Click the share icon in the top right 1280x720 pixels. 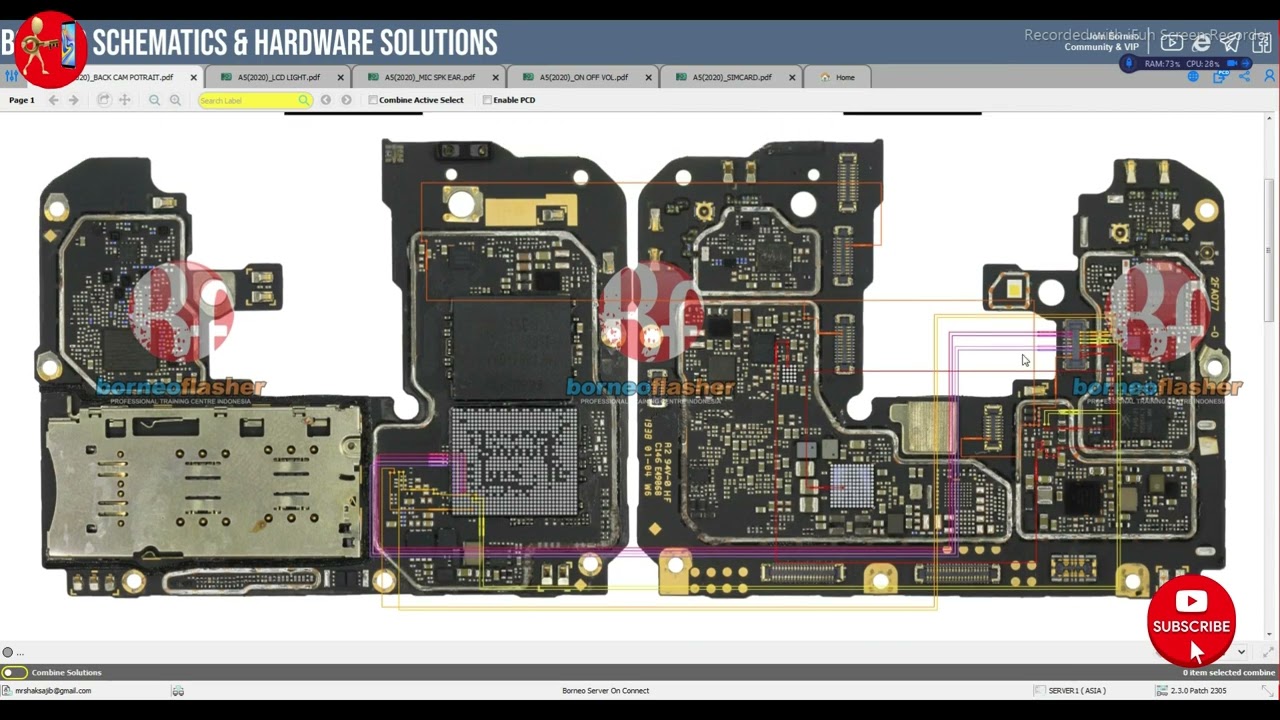click(x=1244, y=76)
